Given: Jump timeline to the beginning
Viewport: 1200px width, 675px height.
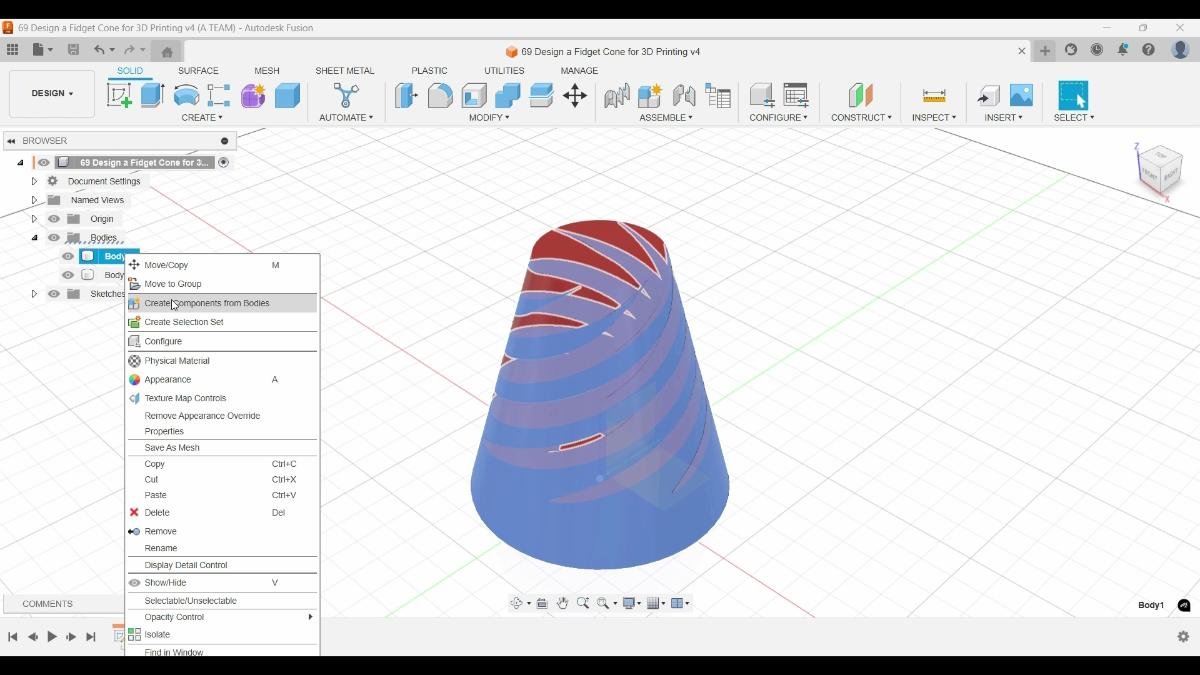Looking at the screenshot, I should point(13,636).
